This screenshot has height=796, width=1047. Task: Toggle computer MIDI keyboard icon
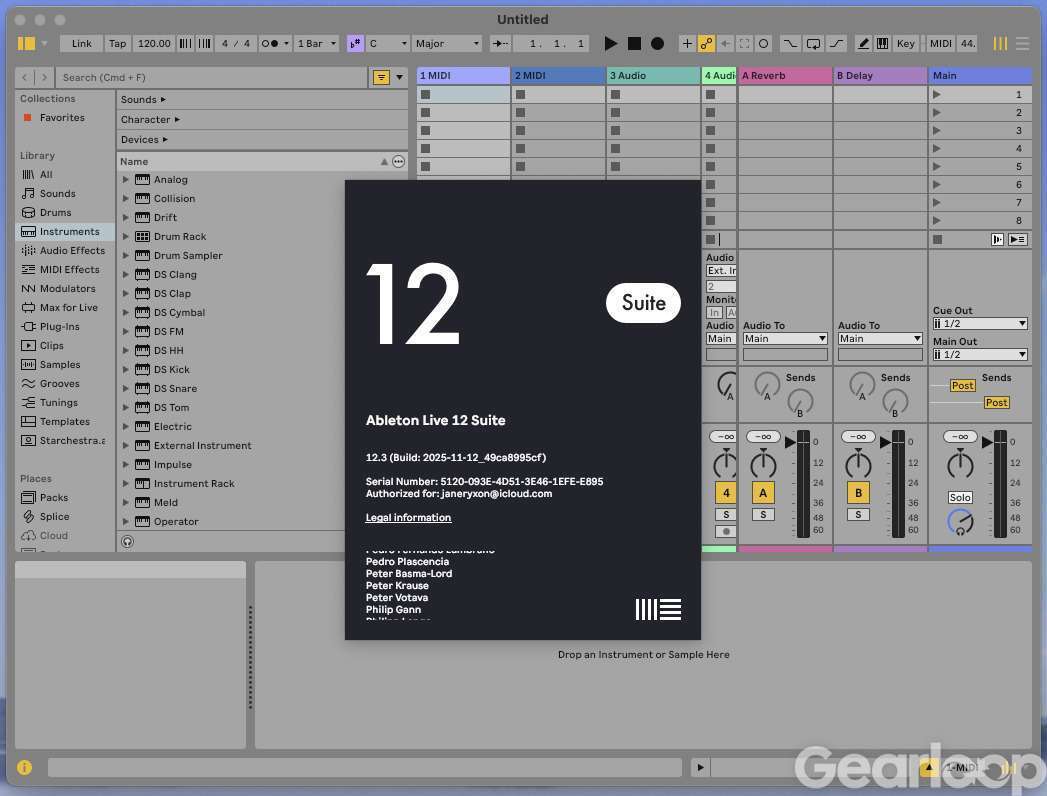(882, 44)
